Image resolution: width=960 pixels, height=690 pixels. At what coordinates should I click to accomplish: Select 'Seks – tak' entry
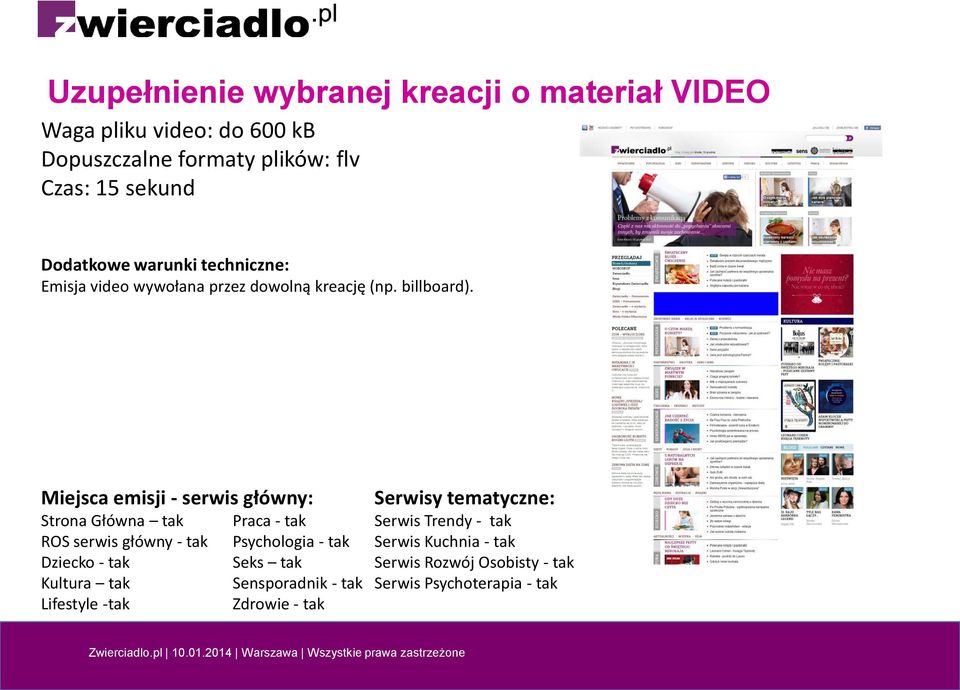click(x=267, y=563)
